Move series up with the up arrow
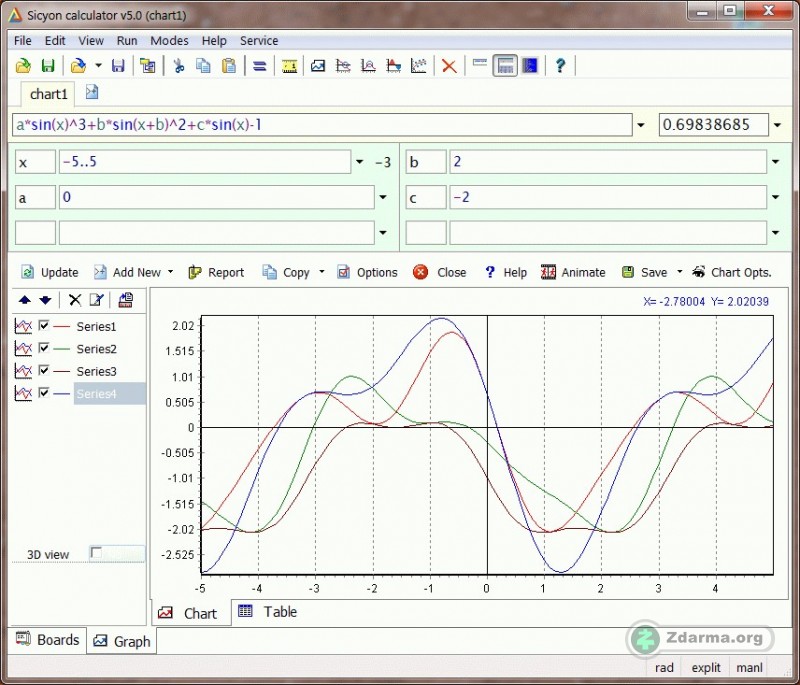Viewport: 800px width, 685px height. click(24, 300)
